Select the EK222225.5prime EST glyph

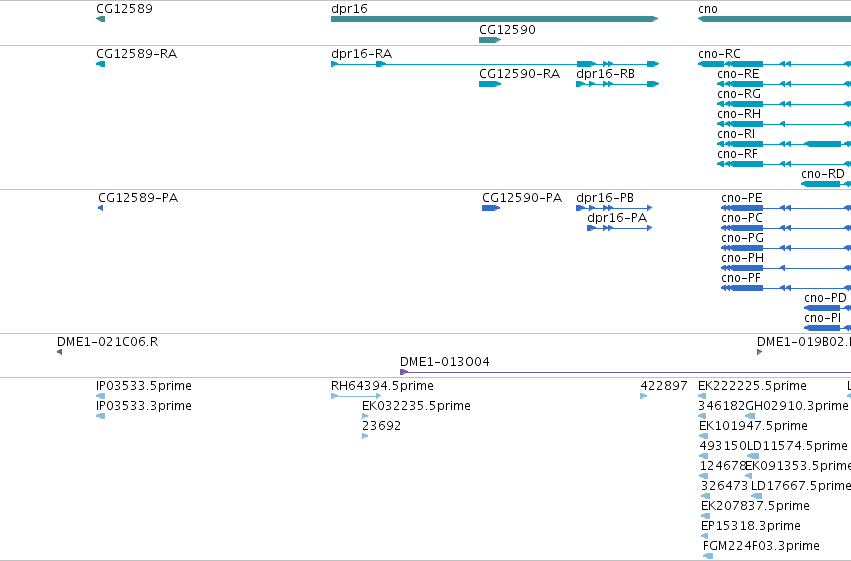pyautogui.click(x=702, y=396)
